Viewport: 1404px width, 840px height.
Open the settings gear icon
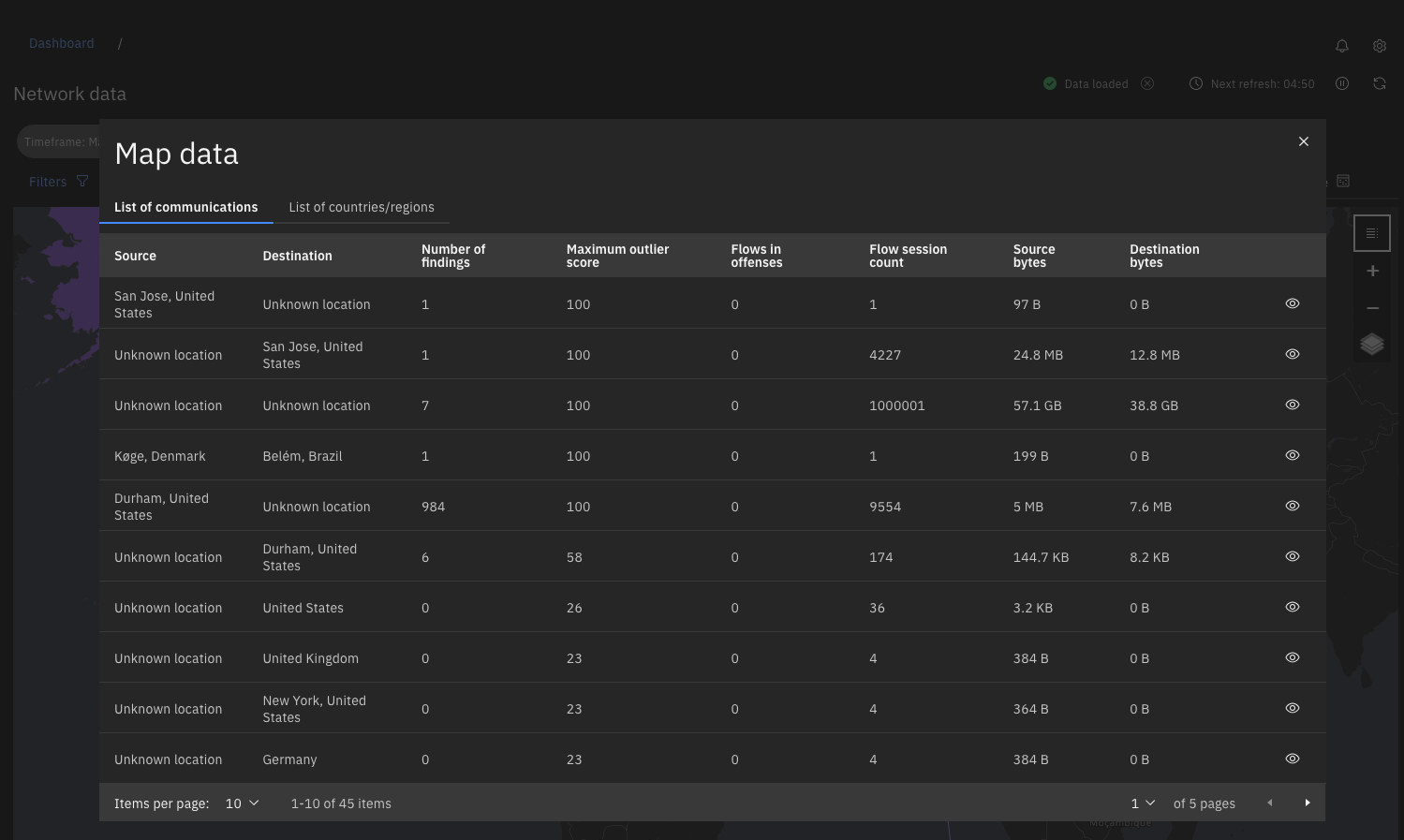pos(1380,46)
